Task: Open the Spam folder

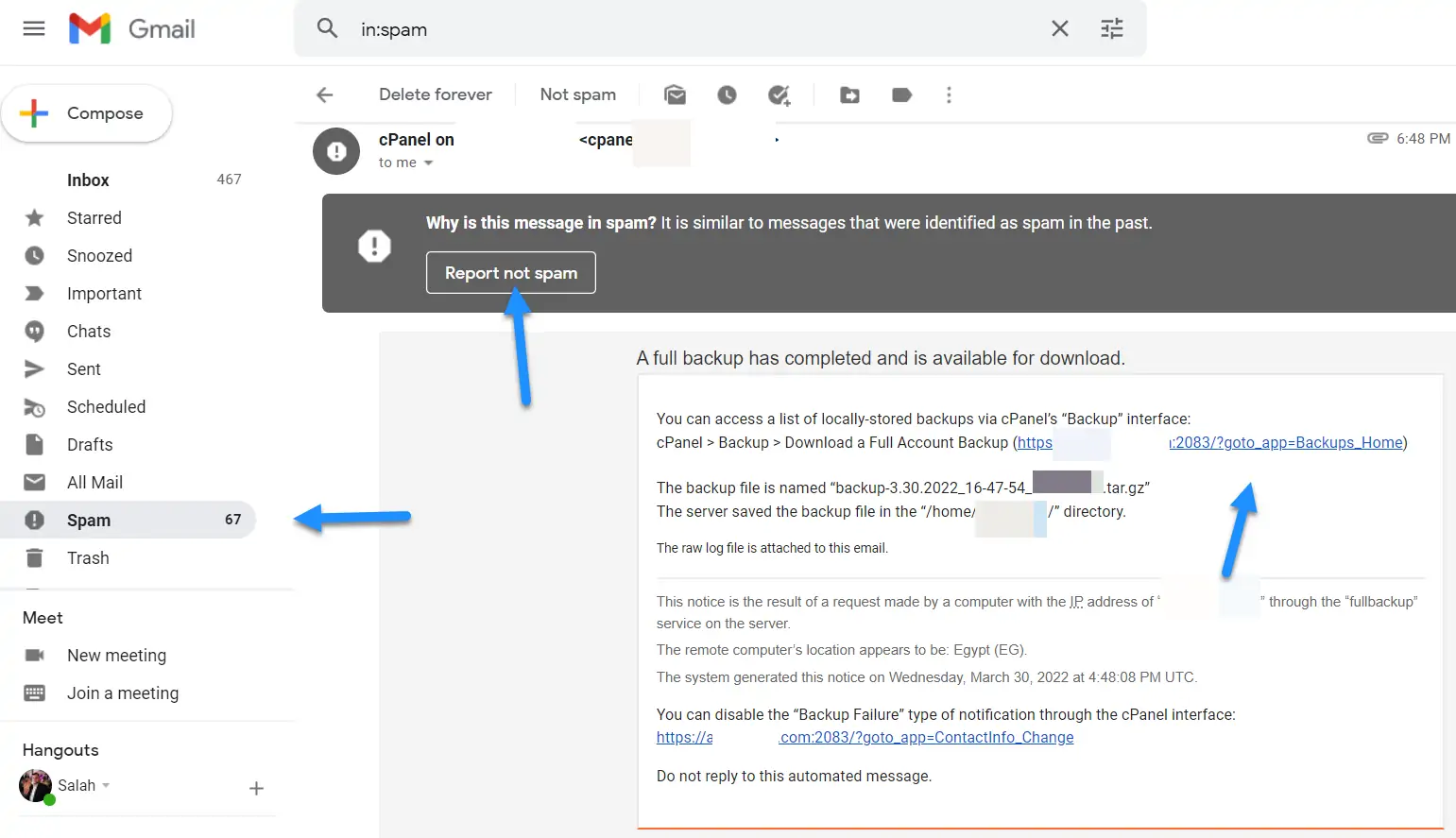Action: 89,521
